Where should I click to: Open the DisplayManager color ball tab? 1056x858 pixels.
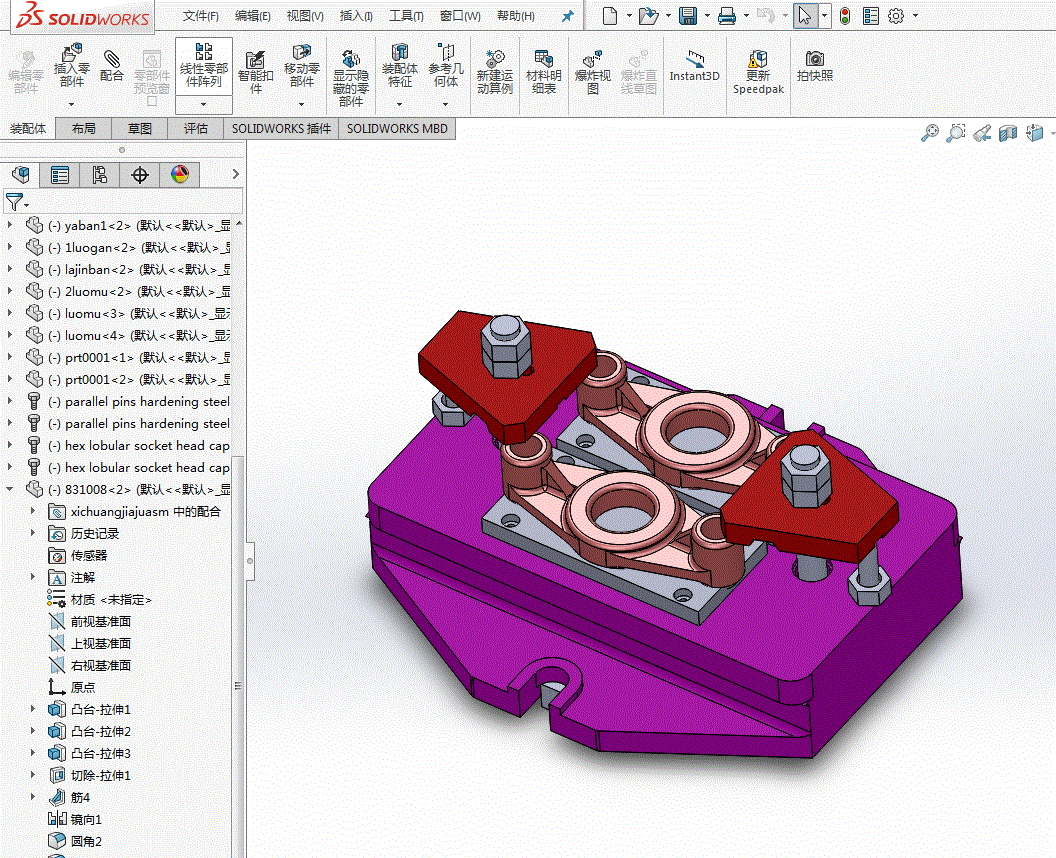(179, 175)
